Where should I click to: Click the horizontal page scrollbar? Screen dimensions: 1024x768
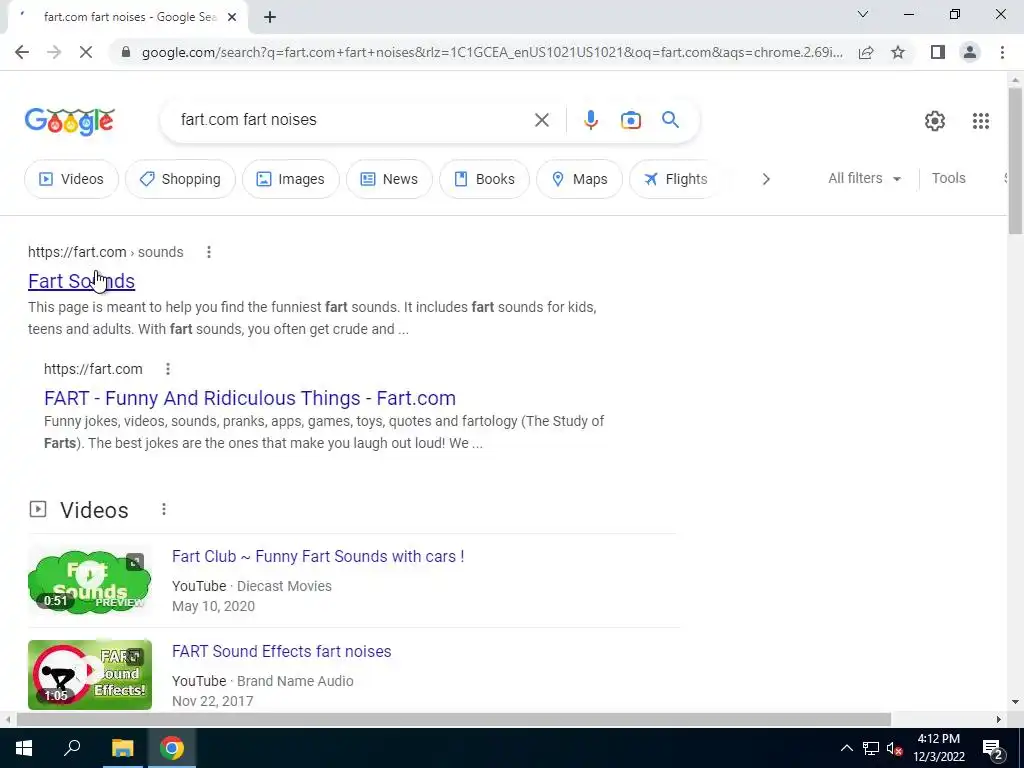[x=454, y=719]
